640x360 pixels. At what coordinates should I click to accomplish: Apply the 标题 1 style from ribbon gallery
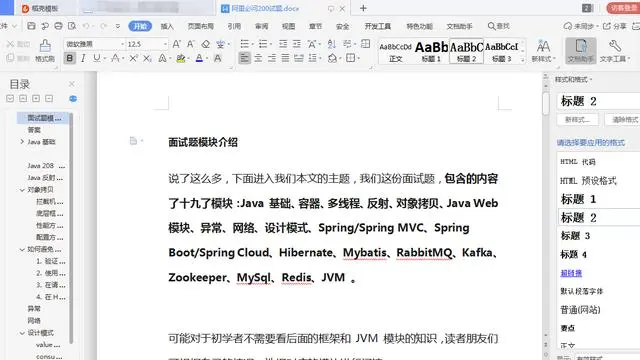431,51
